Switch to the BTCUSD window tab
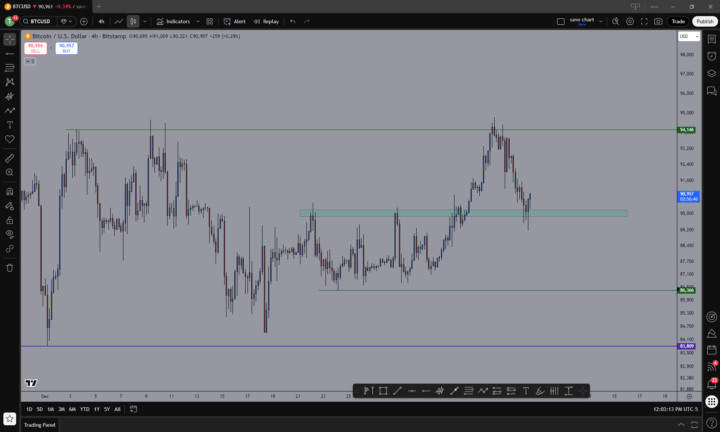The height and width of the screenshot is (432, 720). pyautogui.click(x=45, y=6)
